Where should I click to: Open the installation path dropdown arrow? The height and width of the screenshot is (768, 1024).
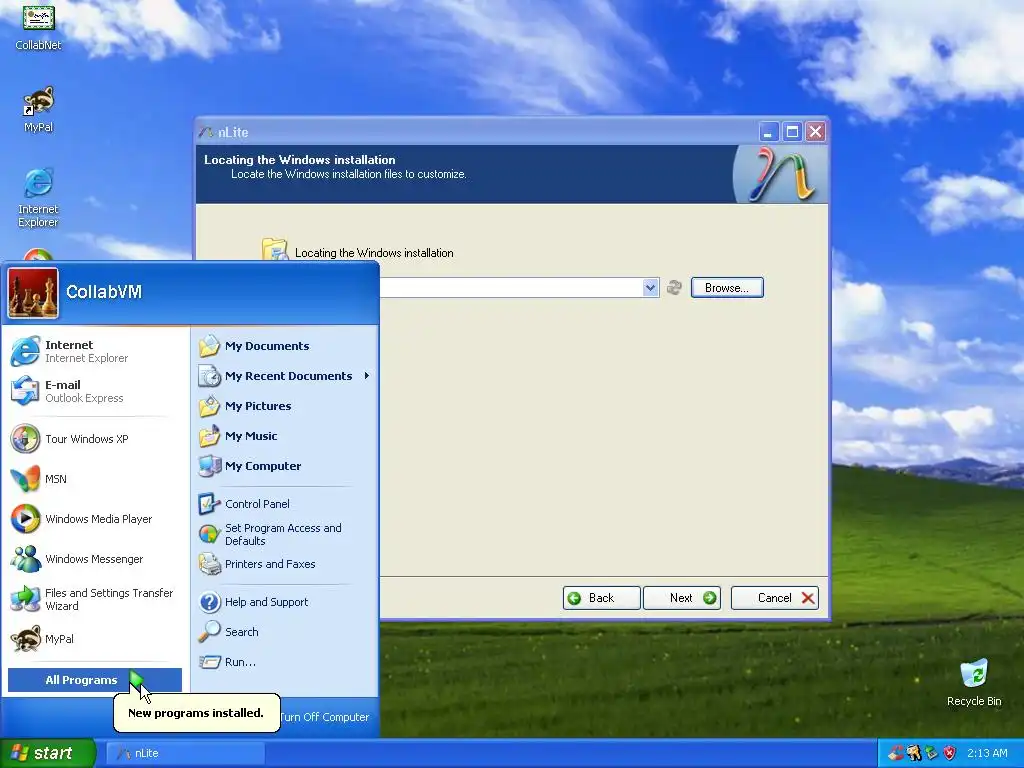pos(650,288)
